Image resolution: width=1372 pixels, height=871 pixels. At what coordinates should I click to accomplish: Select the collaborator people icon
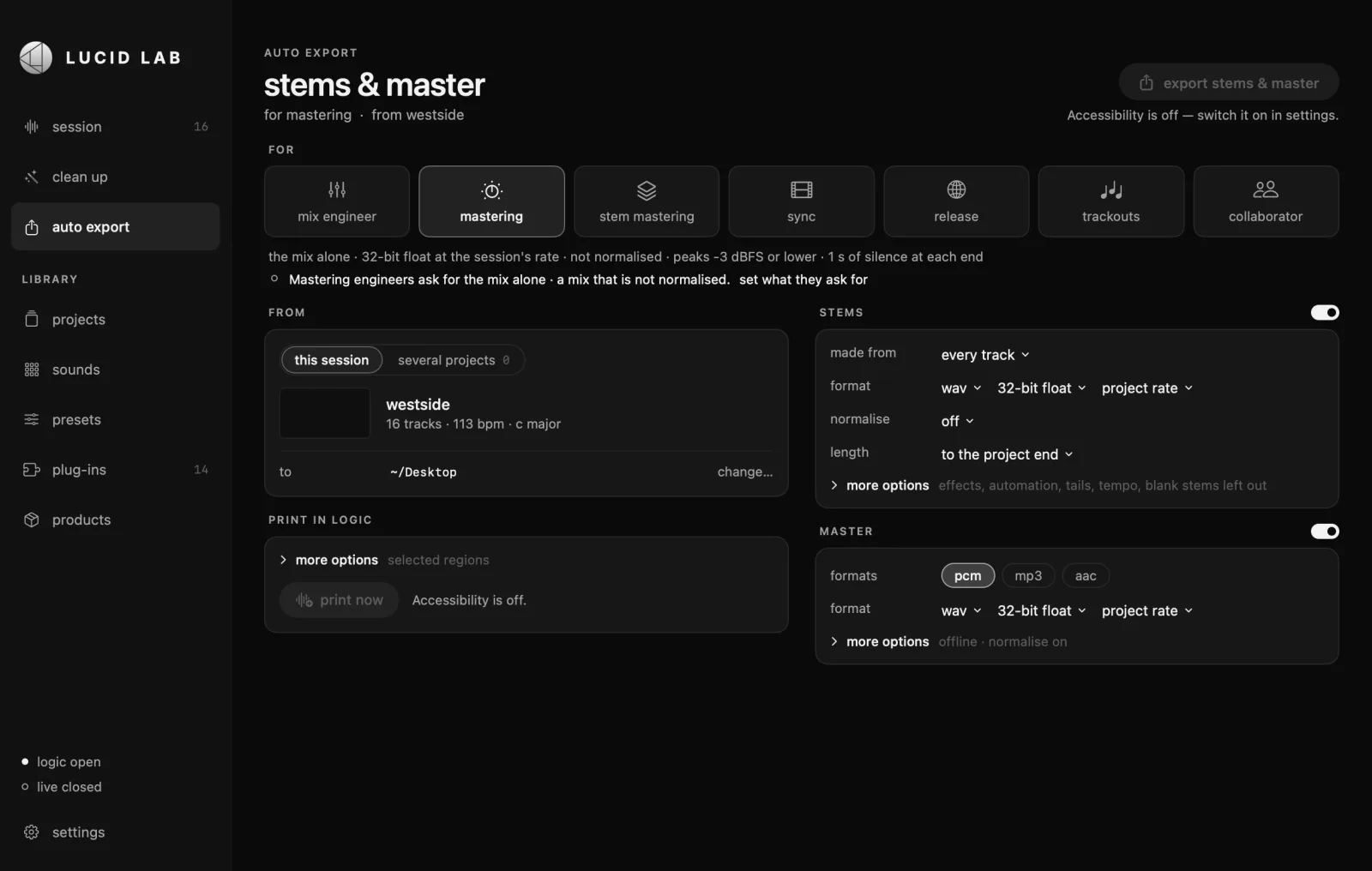pyautogui.click(x=1266, y=189)
